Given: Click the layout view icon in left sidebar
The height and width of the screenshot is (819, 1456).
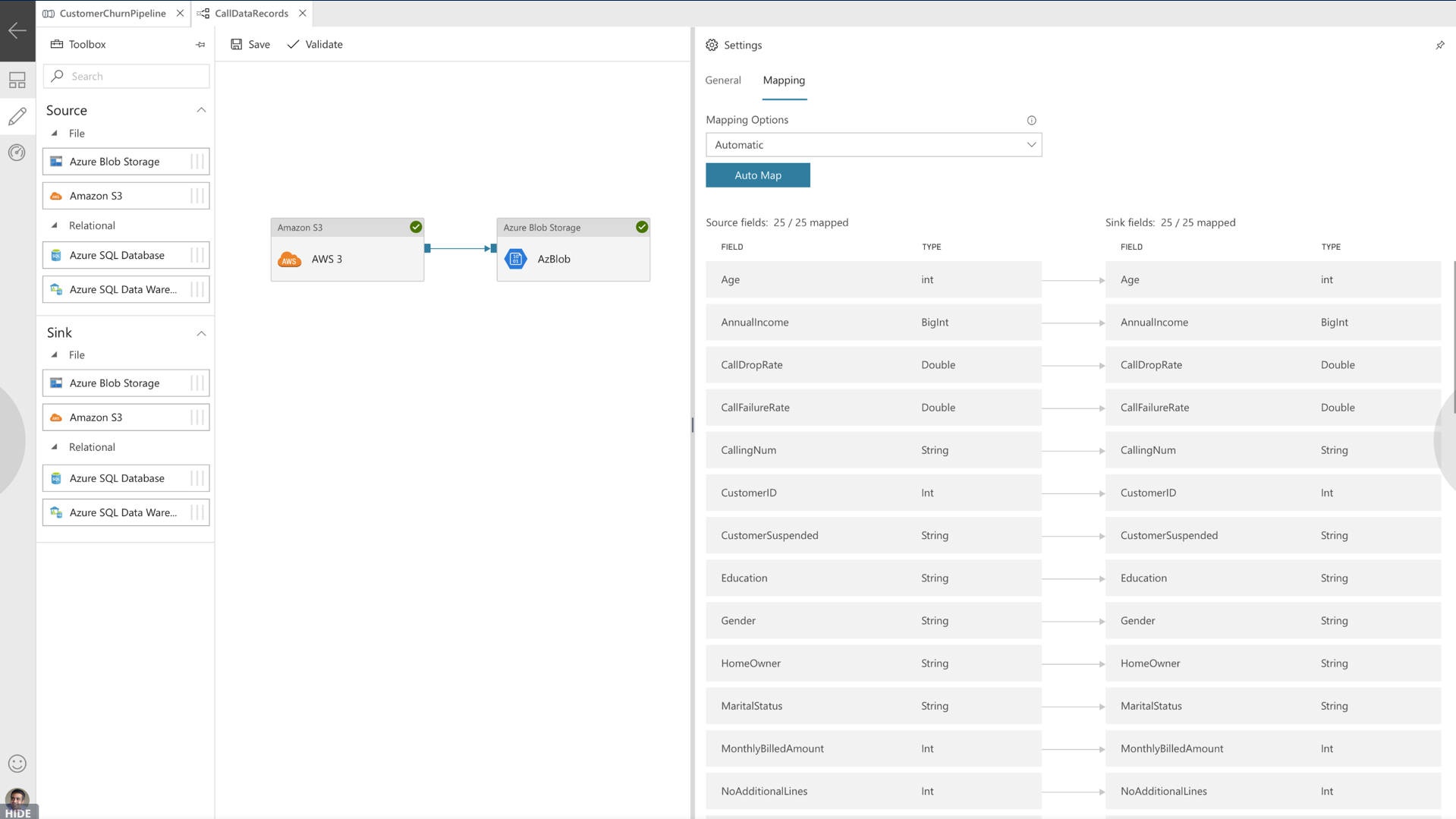Looking at the screenshot, I should click(17, 80).
